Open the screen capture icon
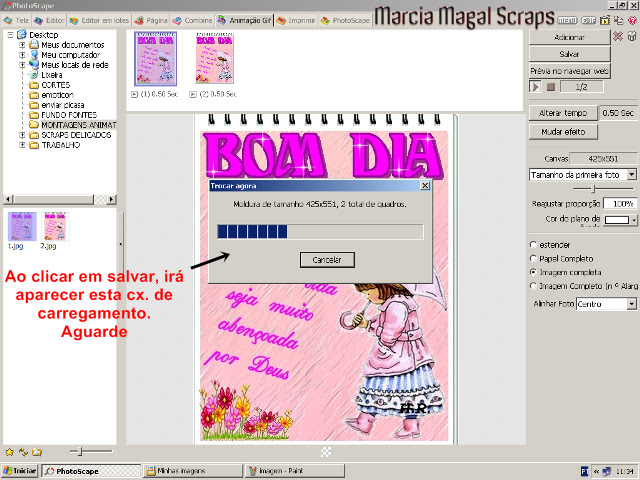This screenshot has width=640, height=480. [x=605, y=20]
